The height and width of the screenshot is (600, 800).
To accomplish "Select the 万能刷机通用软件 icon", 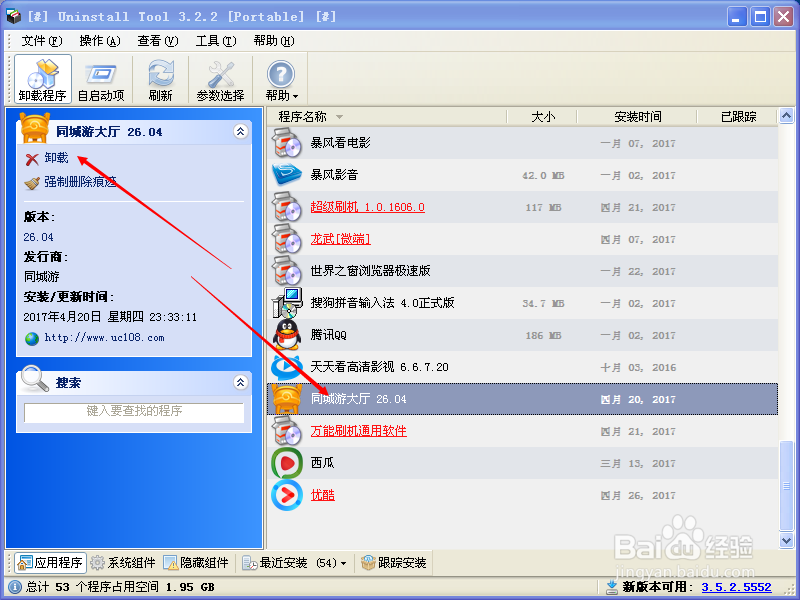I will tap(287, 431).
